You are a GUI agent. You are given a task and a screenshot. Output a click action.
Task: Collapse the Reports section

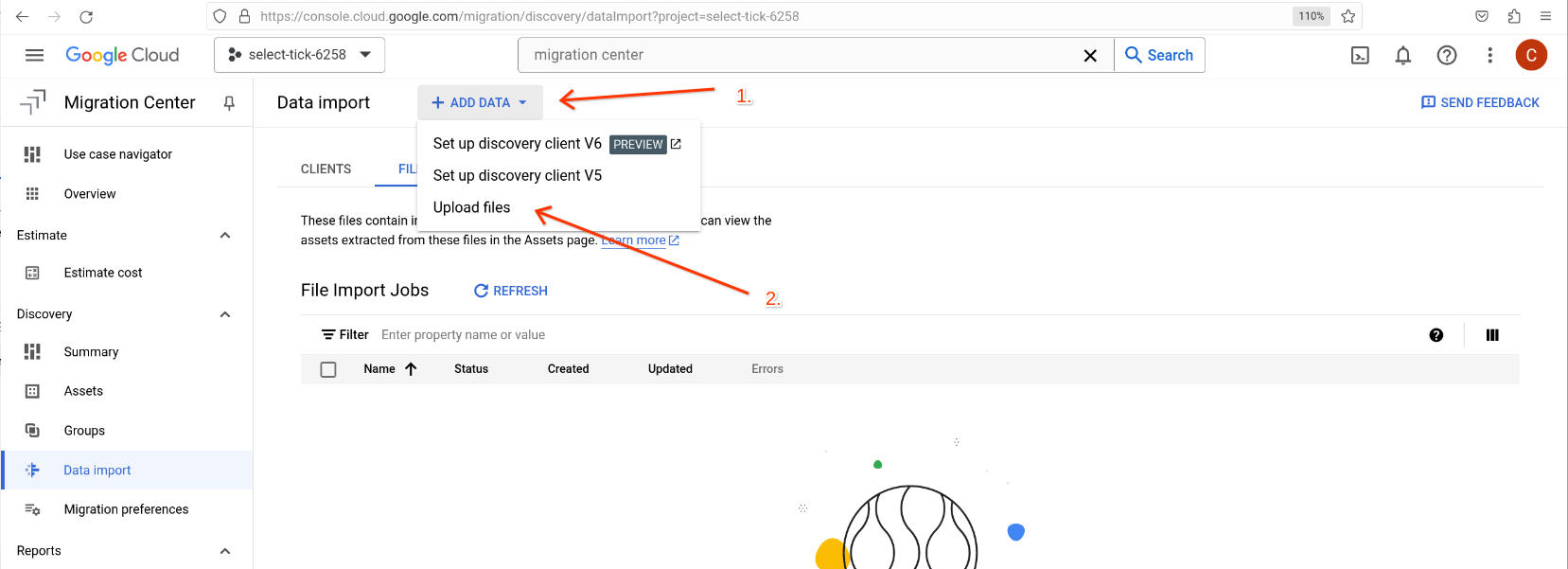pos(225,551)
